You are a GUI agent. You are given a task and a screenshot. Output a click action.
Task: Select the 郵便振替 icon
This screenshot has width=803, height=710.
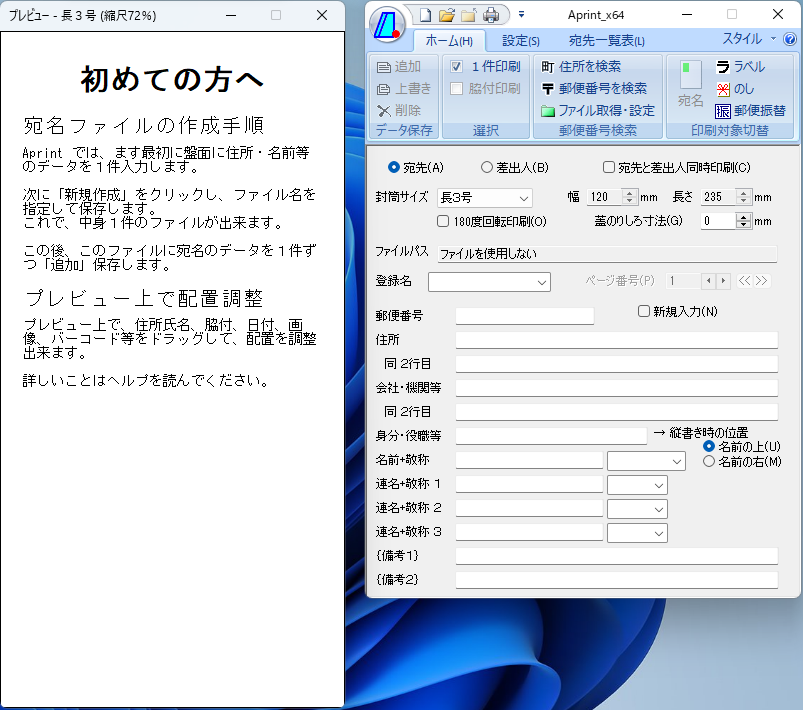coord(723,111)
